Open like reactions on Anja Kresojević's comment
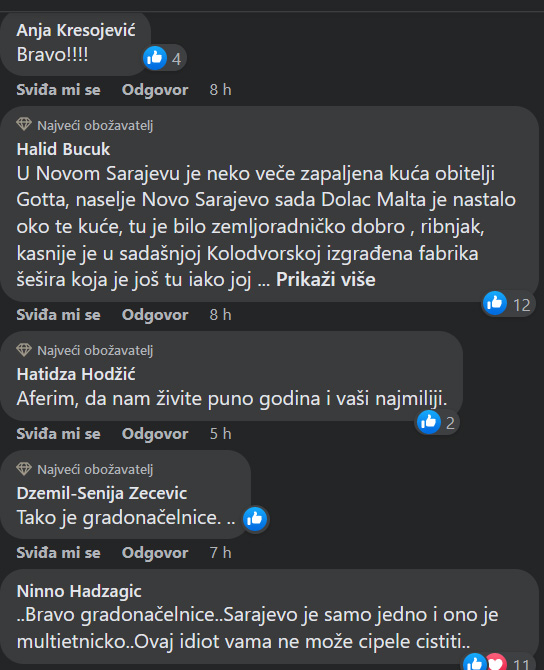 tap(165, 58)
